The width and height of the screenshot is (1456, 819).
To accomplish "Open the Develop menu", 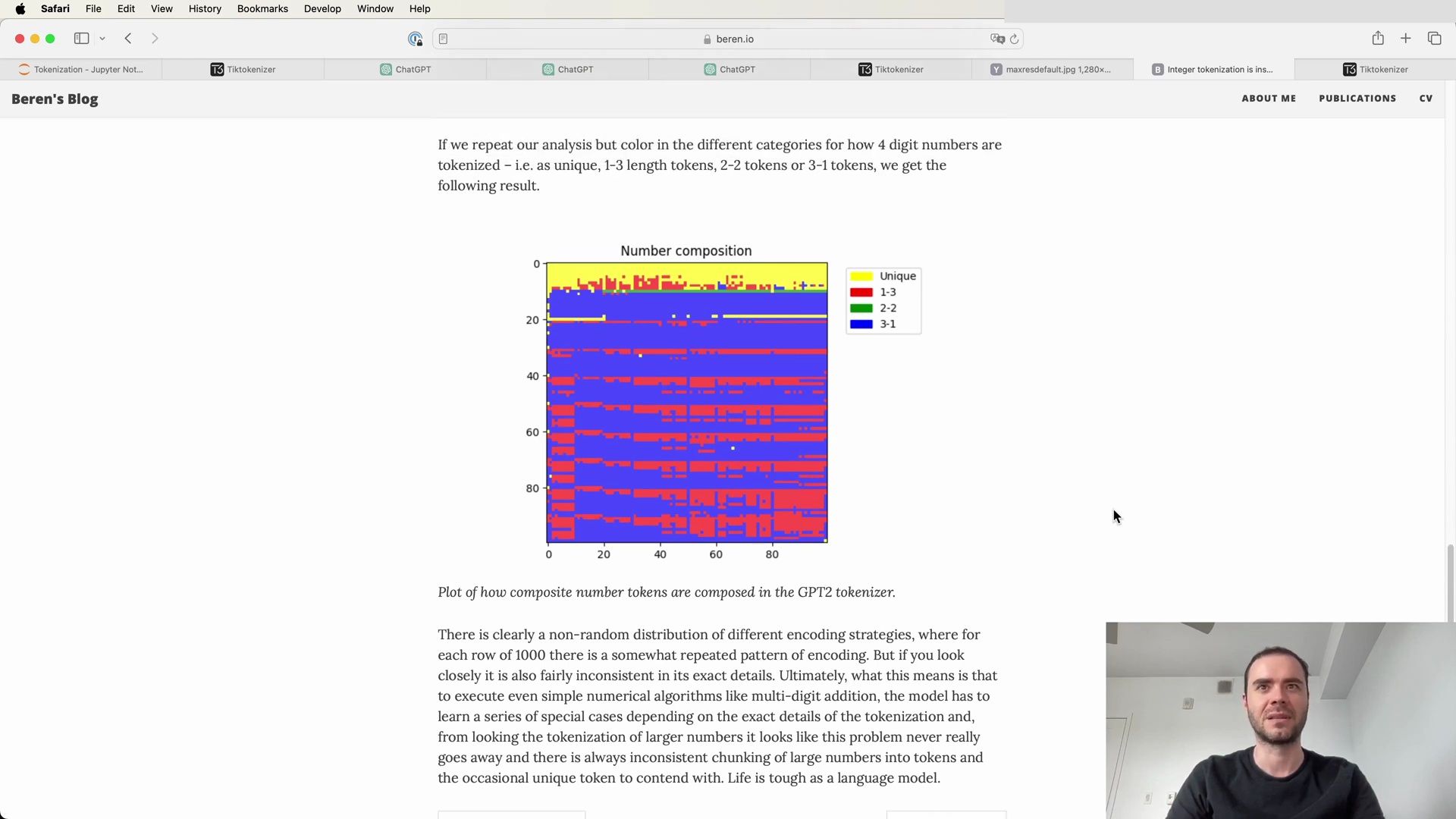I will tap(322, 9).
